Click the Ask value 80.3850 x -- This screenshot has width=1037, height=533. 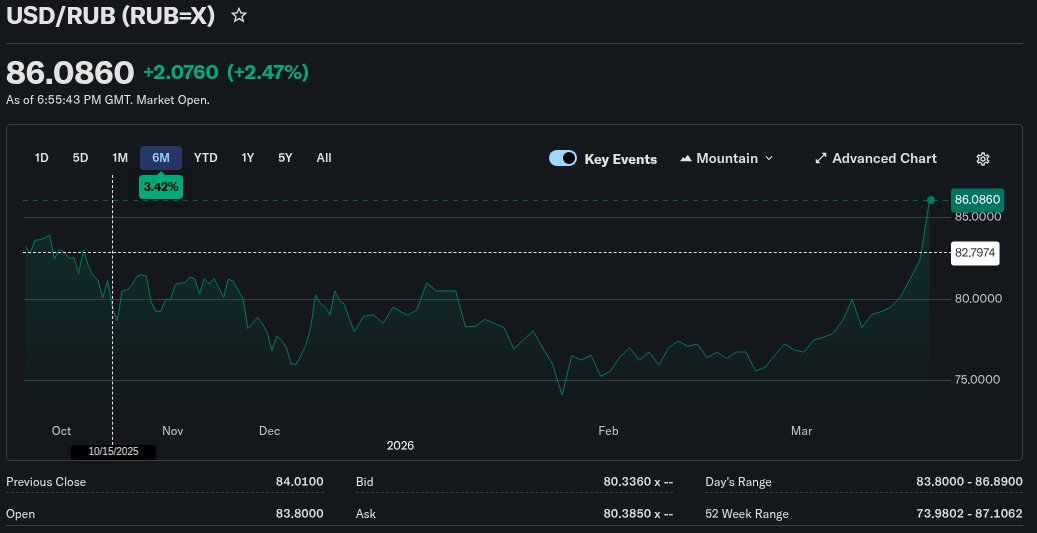click(638, 514)
